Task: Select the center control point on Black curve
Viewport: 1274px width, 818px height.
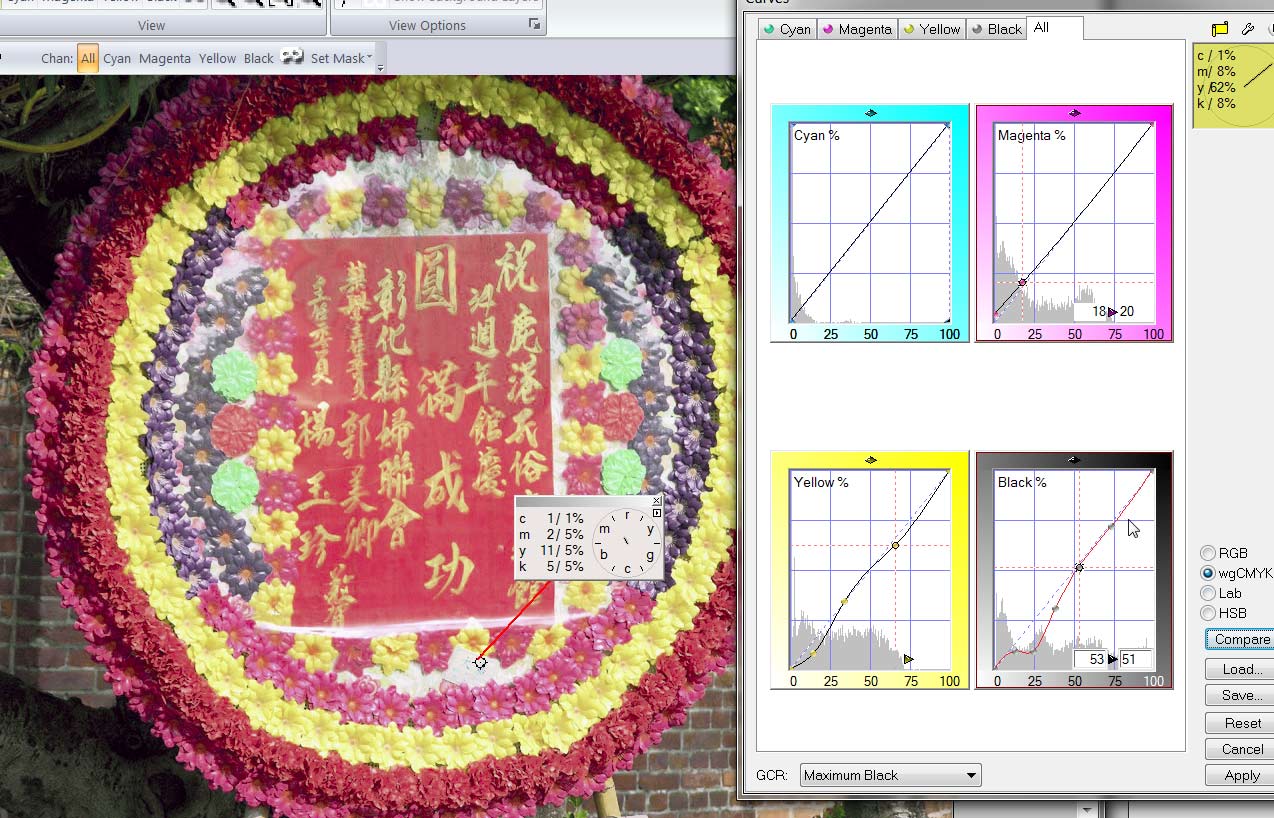Action: coord(1079,567)
